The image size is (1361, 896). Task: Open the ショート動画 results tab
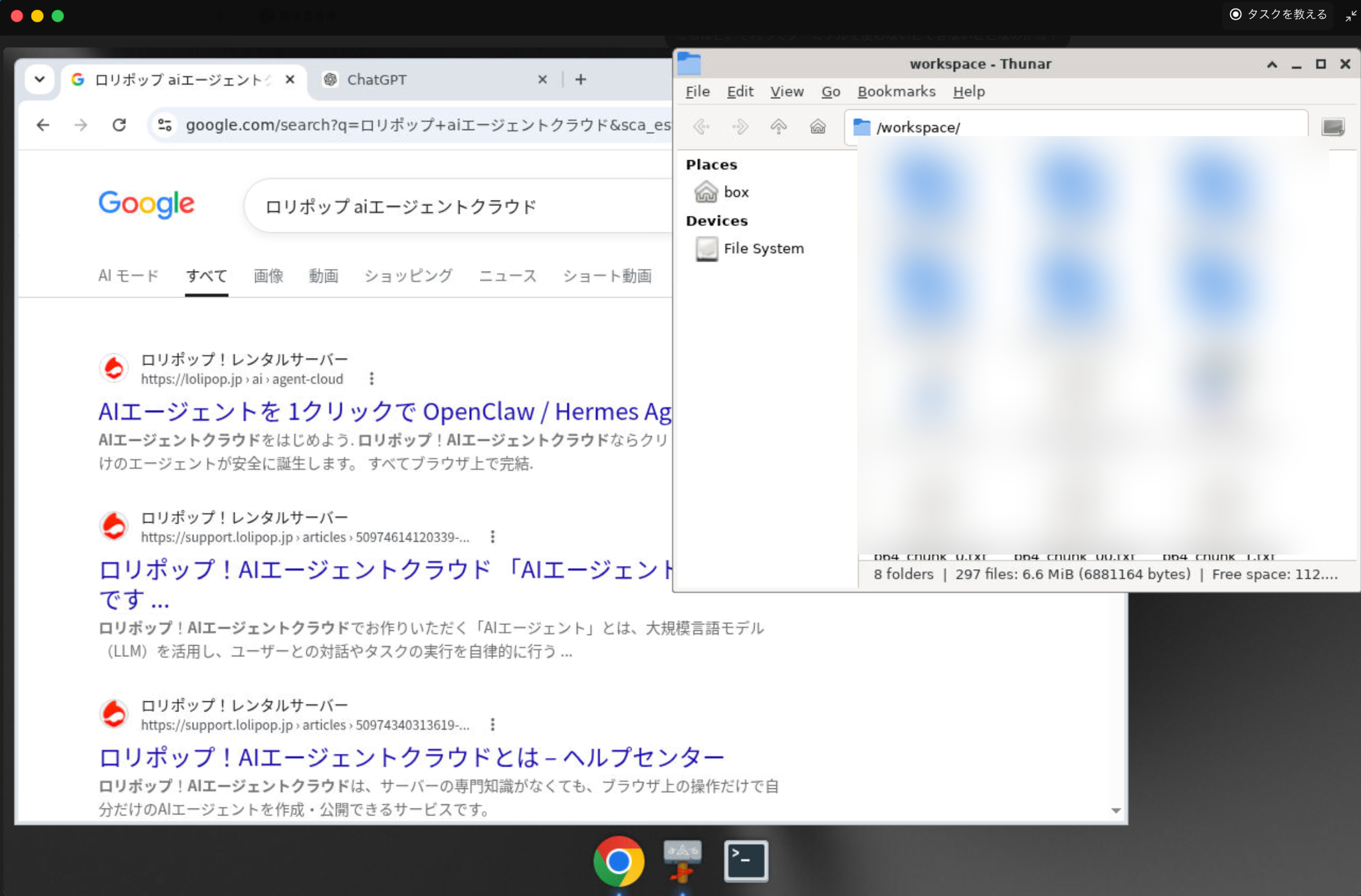click(607, 276)
